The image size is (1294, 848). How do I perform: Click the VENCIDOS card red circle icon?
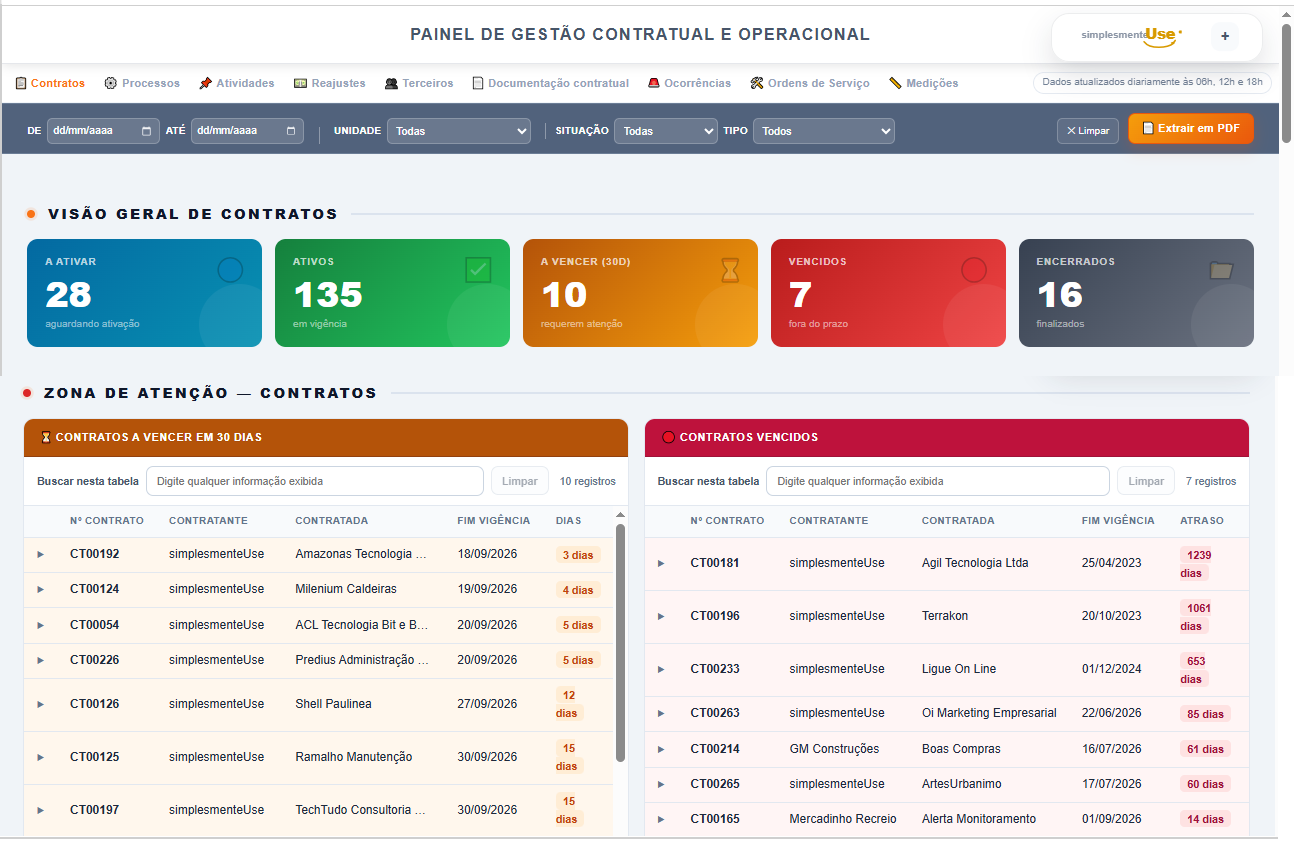(974, 270)
